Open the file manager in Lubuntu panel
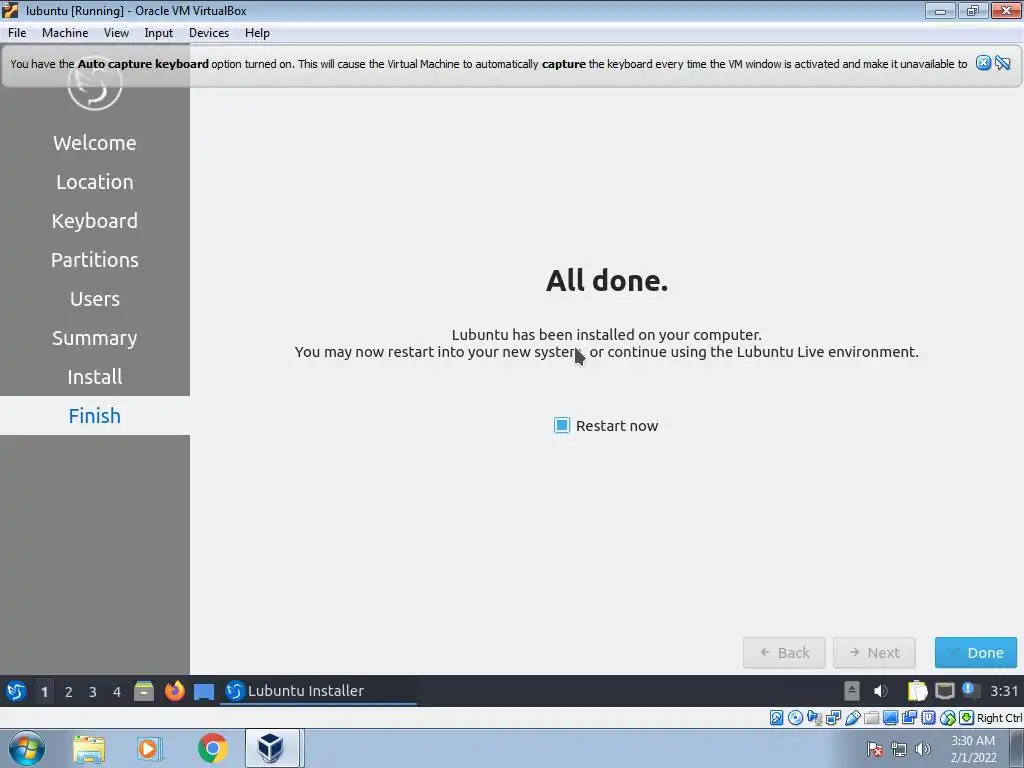1024x768 pixels. 144,691
